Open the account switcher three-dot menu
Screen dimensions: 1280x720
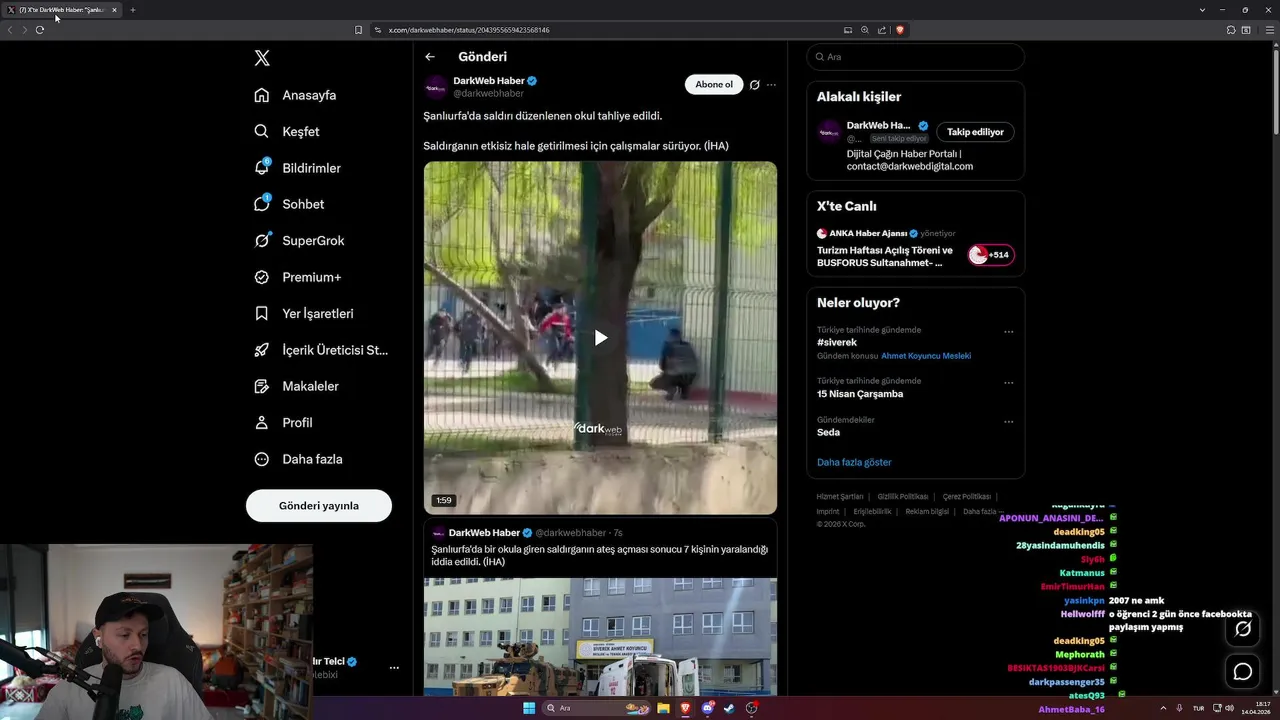[x=394, y=667]
